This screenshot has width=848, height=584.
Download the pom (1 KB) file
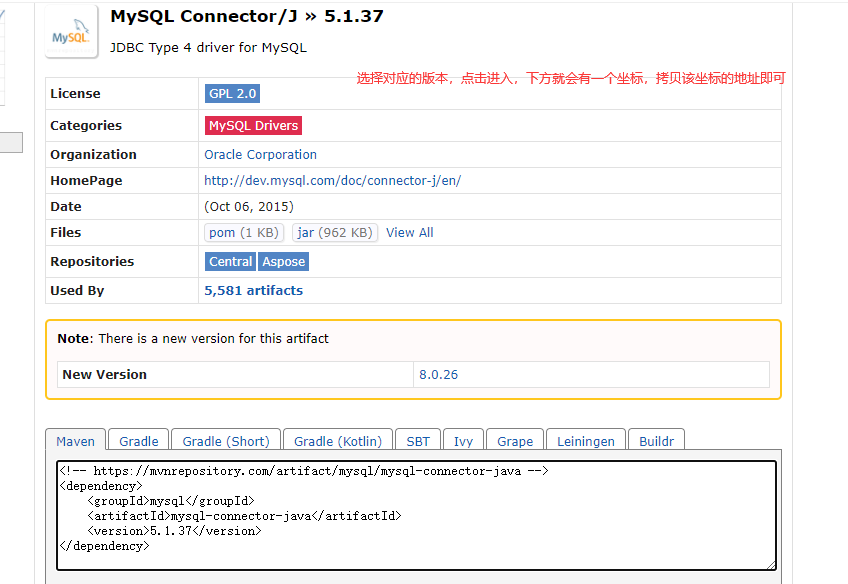point(244,233)
